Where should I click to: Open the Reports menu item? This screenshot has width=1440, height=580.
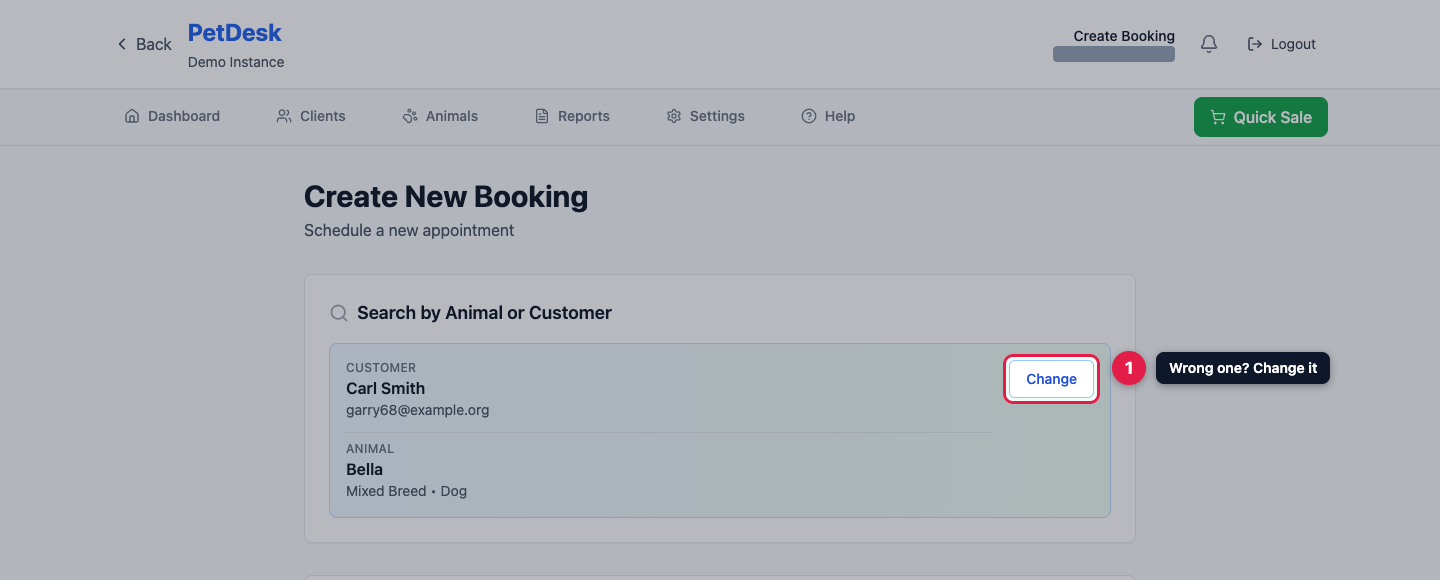click(572, 116)
